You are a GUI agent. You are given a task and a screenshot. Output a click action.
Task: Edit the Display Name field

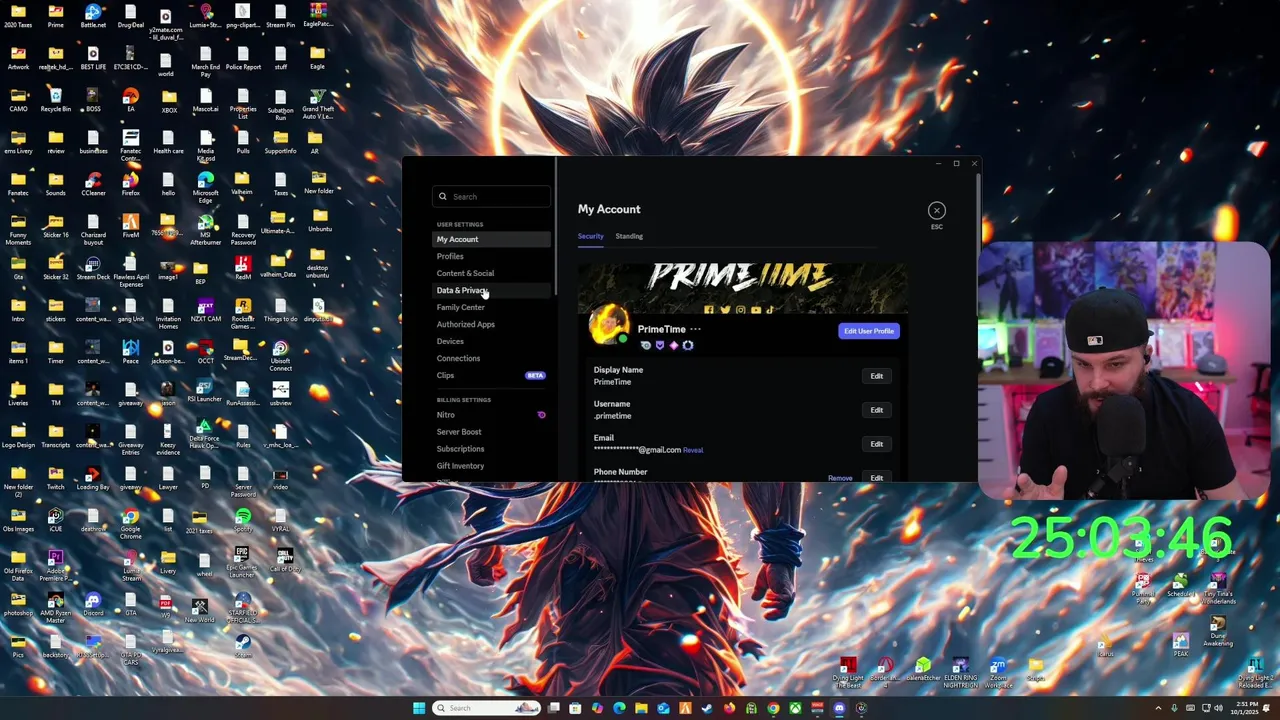(876, 376)
